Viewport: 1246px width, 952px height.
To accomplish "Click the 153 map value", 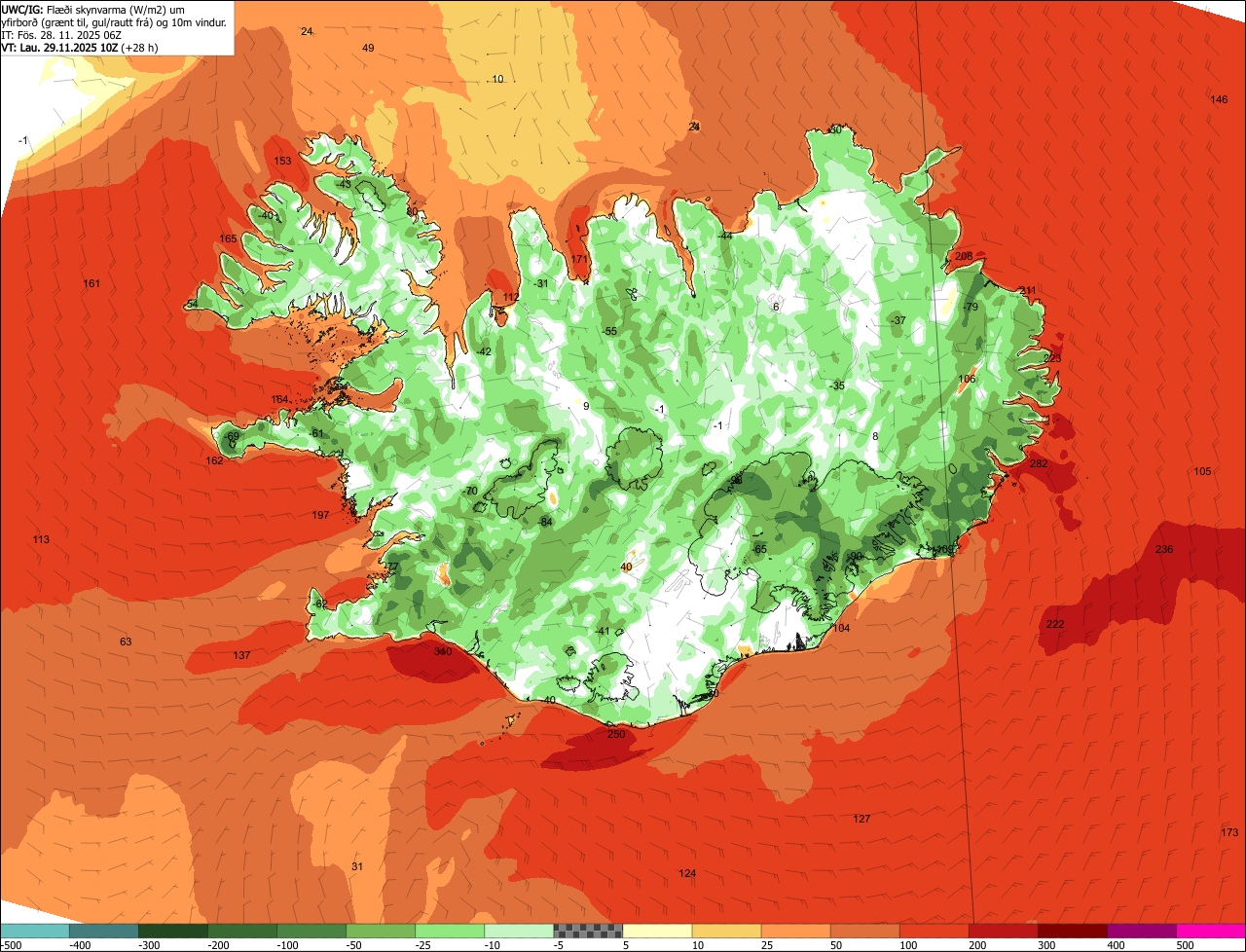I will [282, 162].
